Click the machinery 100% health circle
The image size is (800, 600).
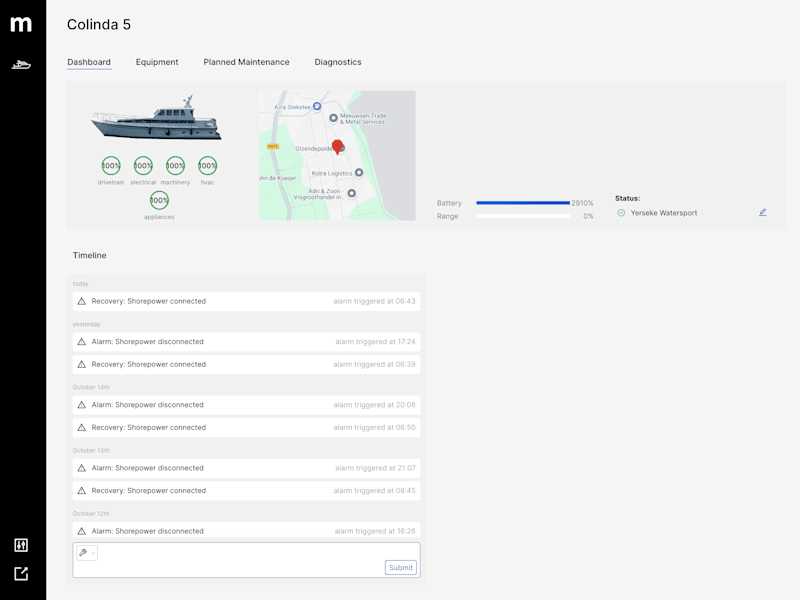click(175, 165)
